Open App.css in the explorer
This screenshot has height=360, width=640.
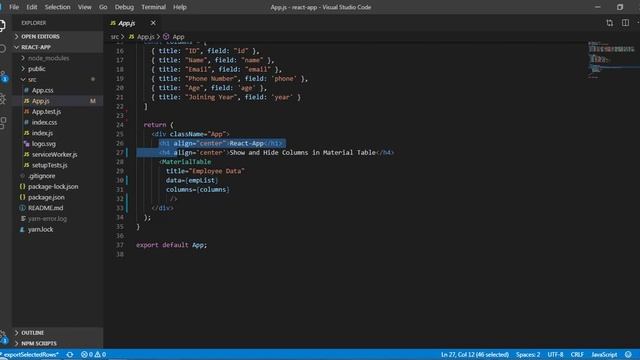point(42,90)
